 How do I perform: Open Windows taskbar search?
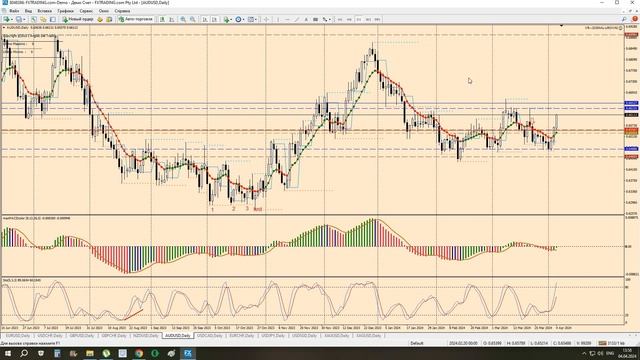tap(24, 353)
